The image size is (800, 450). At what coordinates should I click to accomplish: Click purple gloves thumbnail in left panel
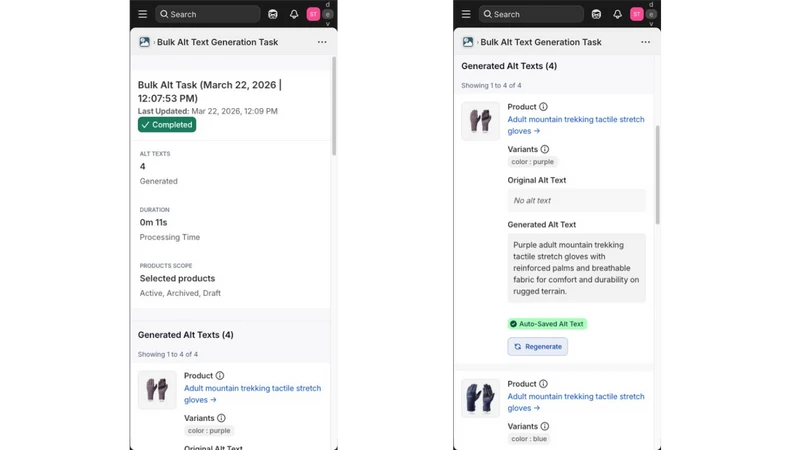point(157,390)
